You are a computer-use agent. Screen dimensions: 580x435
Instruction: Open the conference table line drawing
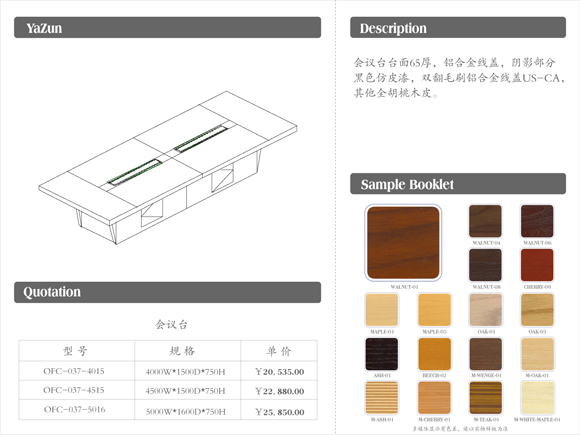pyautogui.click(x=168, y=168)
